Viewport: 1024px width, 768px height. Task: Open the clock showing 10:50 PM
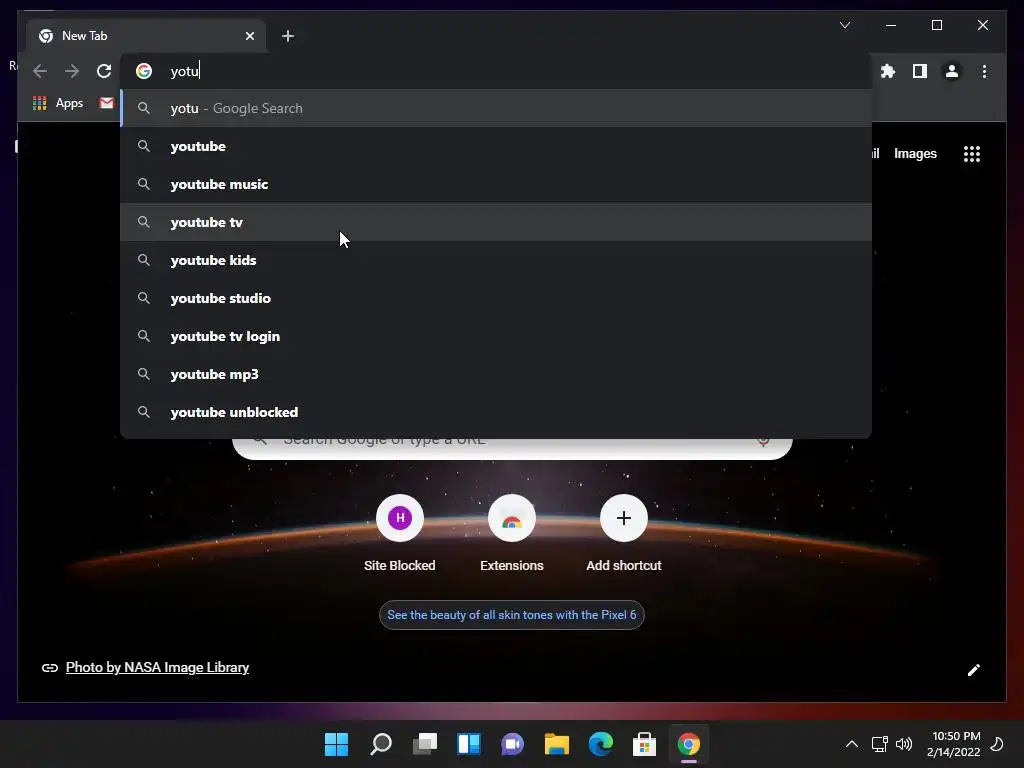[x=953, y=744]
